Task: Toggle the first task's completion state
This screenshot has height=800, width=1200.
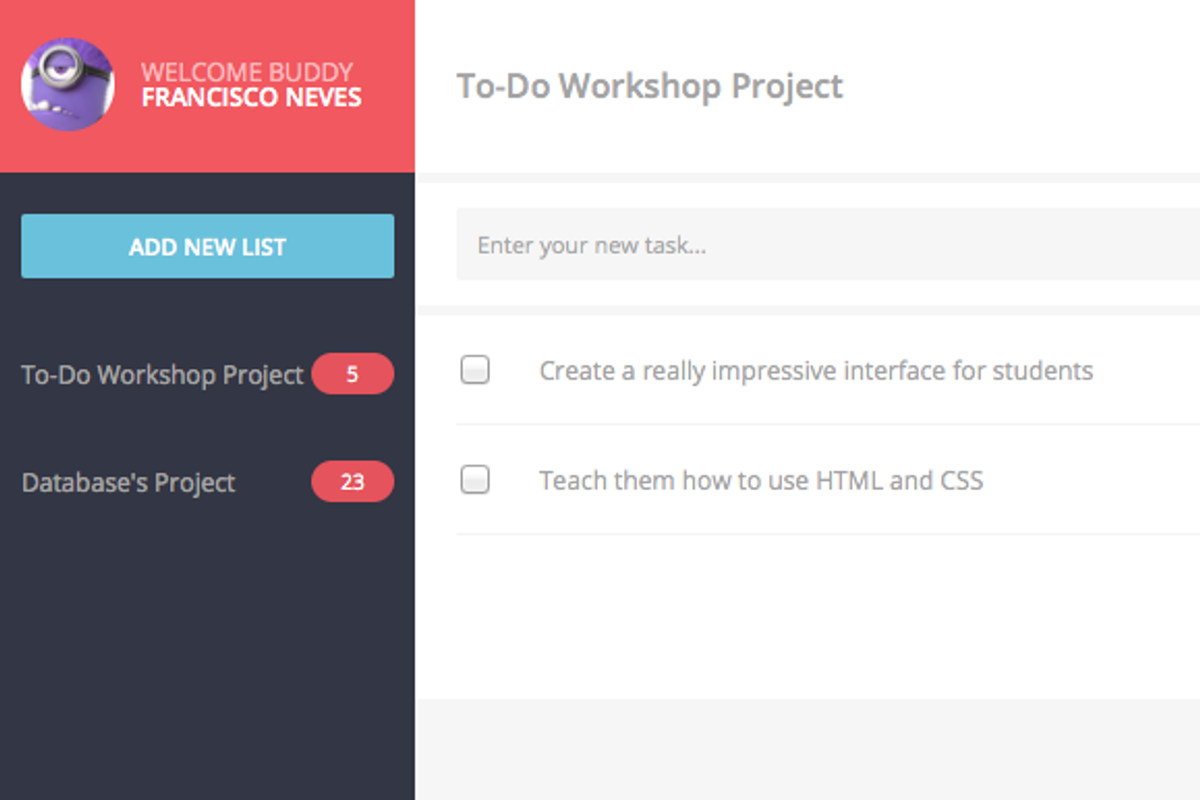Action: (474, 370)
